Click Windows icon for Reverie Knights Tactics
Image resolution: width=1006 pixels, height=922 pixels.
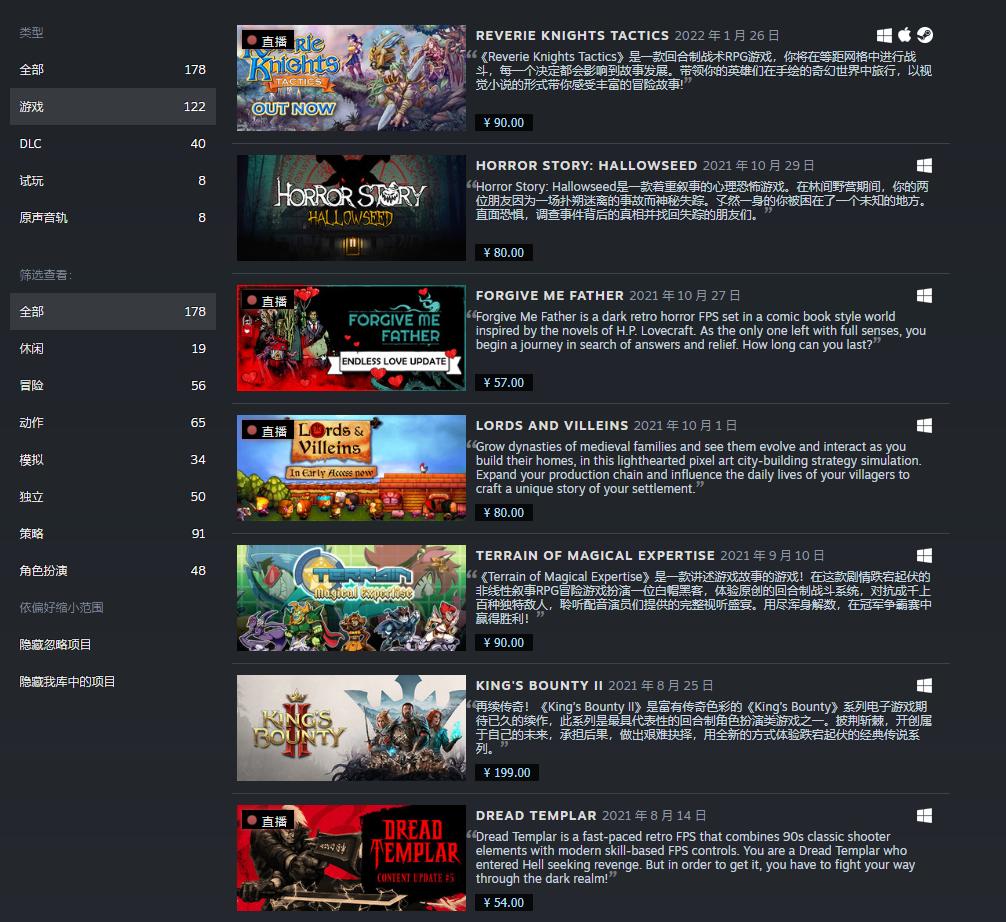point(884,35)
